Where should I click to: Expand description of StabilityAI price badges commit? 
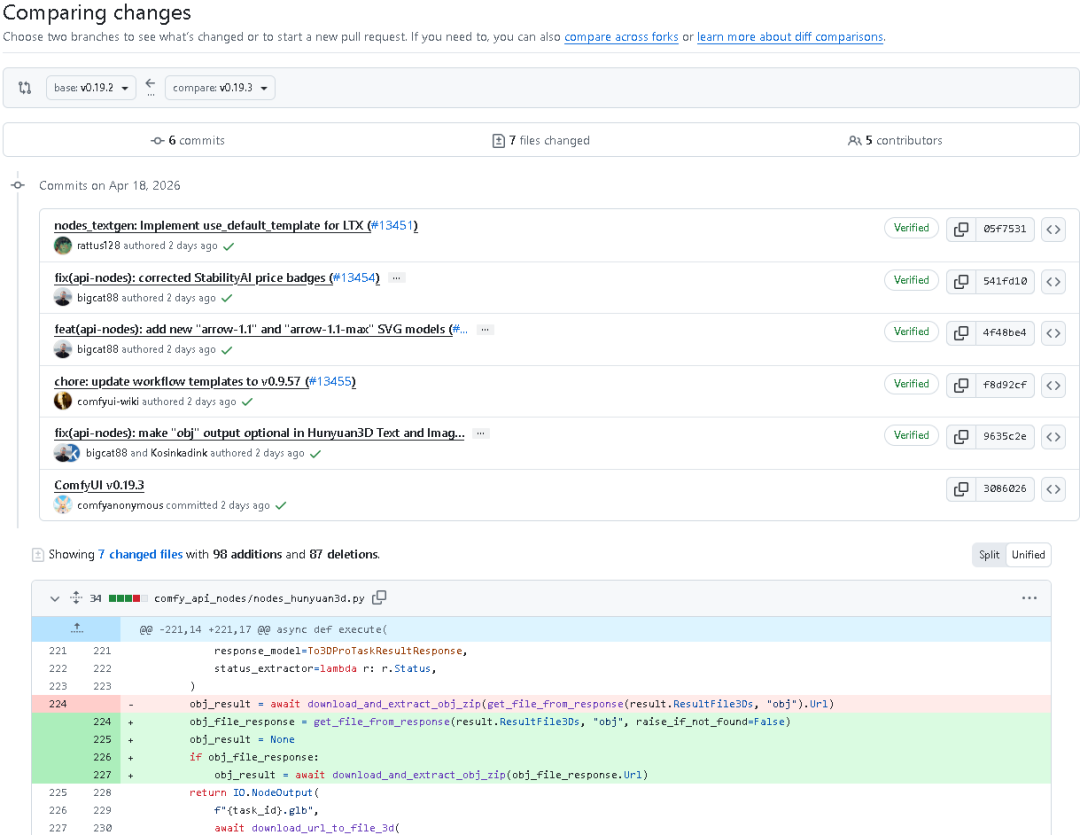[396, 278]
